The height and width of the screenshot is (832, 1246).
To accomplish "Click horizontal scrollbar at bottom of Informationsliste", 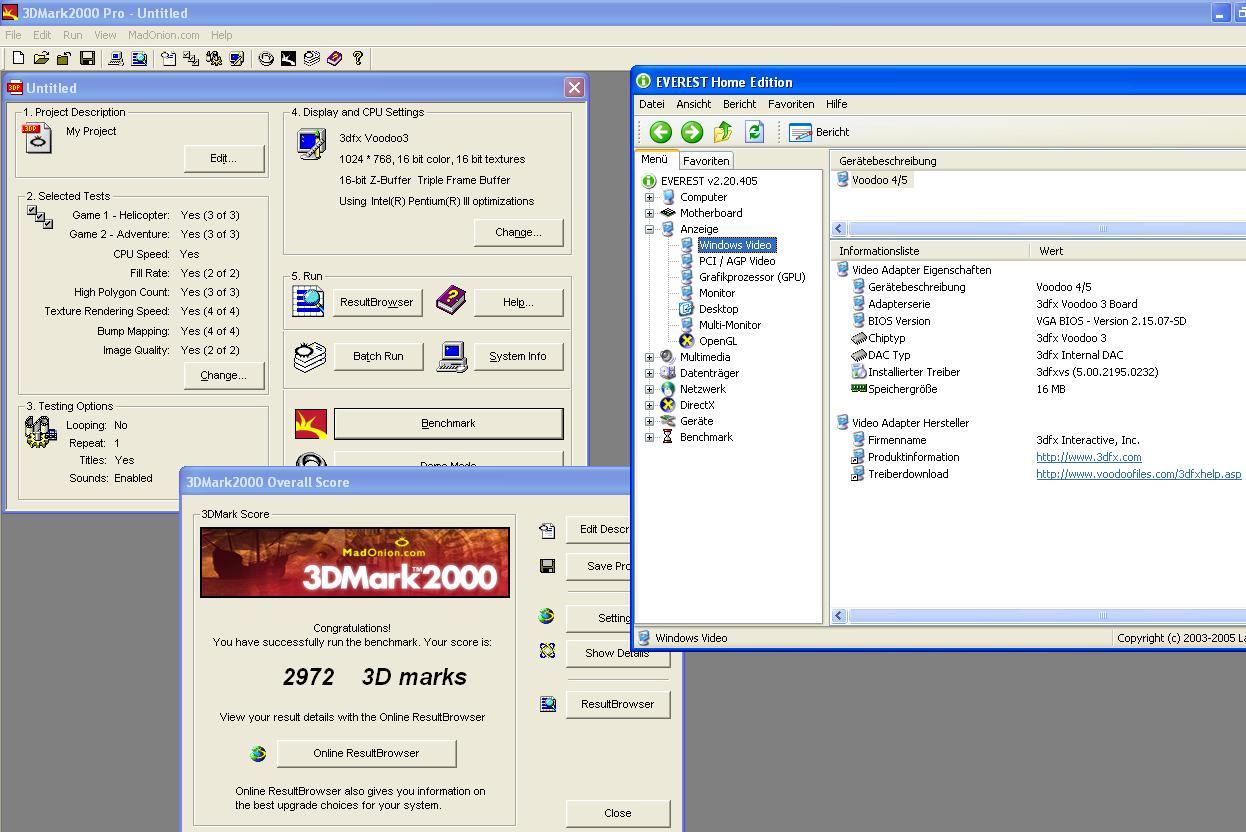I will click(x=1038, y=616).
